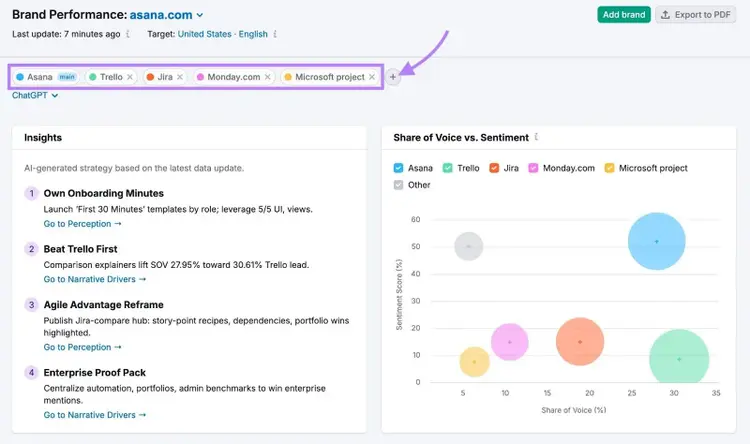Click the green Trello bubble in chart
The height and width of the screenshot is (444, 750).
tap(679, 356)
